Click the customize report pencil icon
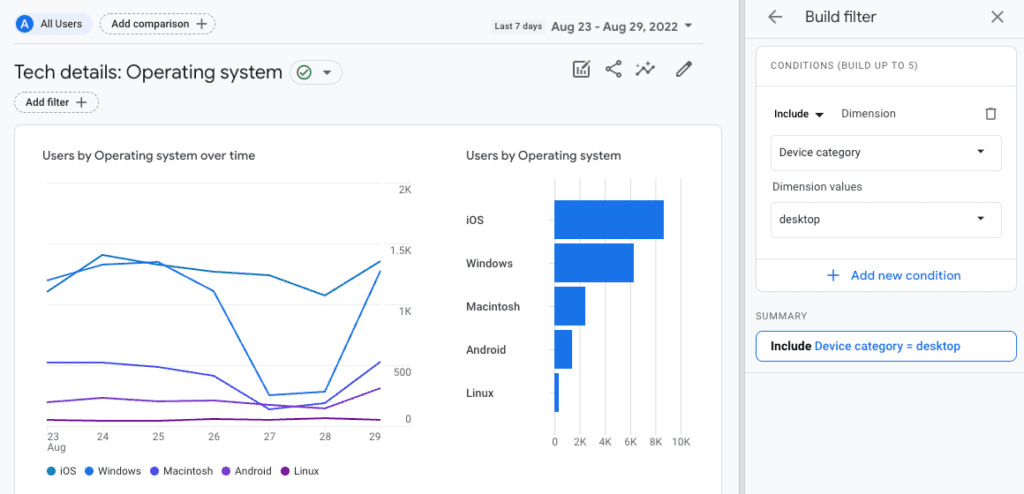 (683, 69)
